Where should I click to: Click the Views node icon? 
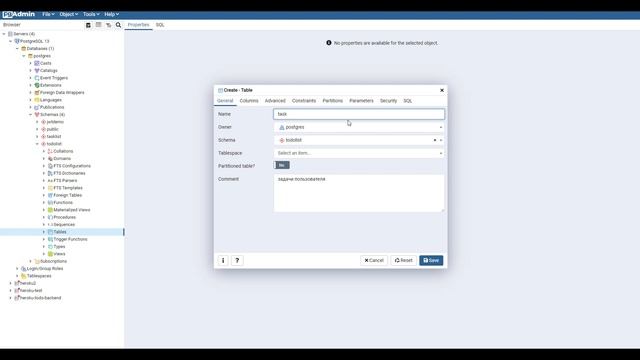tap(50, 254)
